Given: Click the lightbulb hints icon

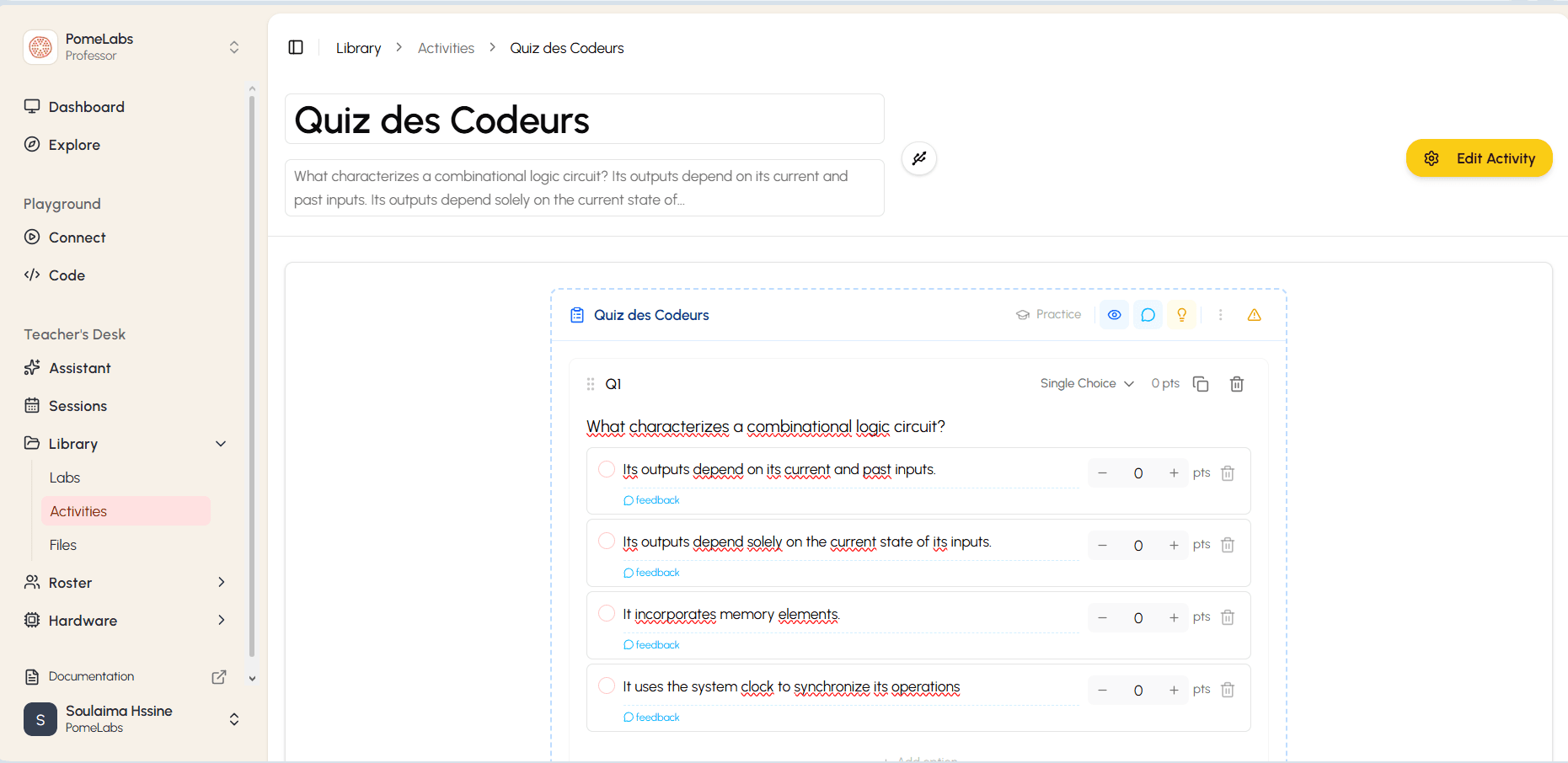Looking at the screenshot, I should click(x=1181, y=315).
